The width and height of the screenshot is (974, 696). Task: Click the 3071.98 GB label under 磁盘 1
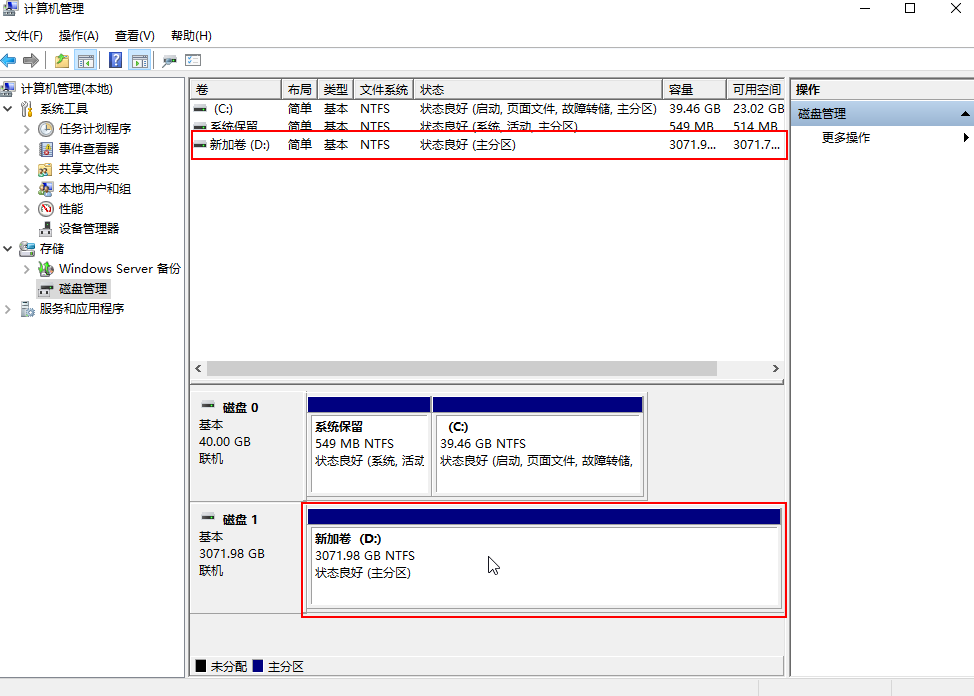click(232, 553)
